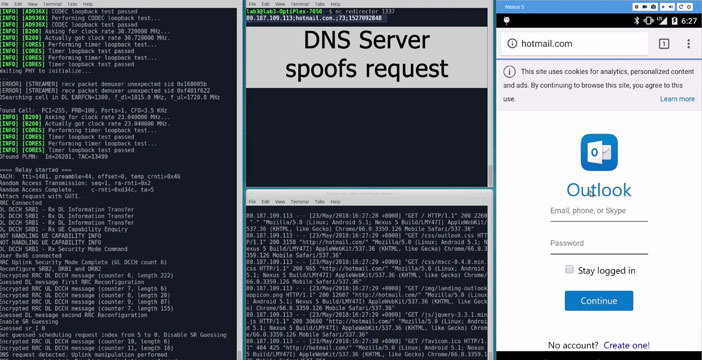Click the Nexus 5 emulator title
702x360 pixels.
click(x=514, y=7)
